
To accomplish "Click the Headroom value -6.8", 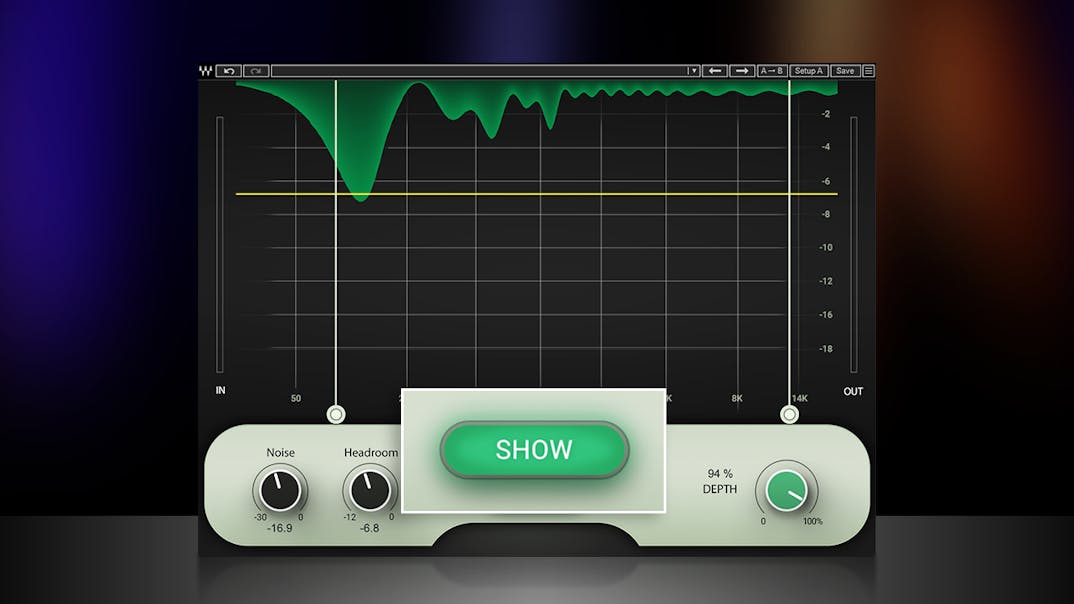I will click(x=369, y=528).
